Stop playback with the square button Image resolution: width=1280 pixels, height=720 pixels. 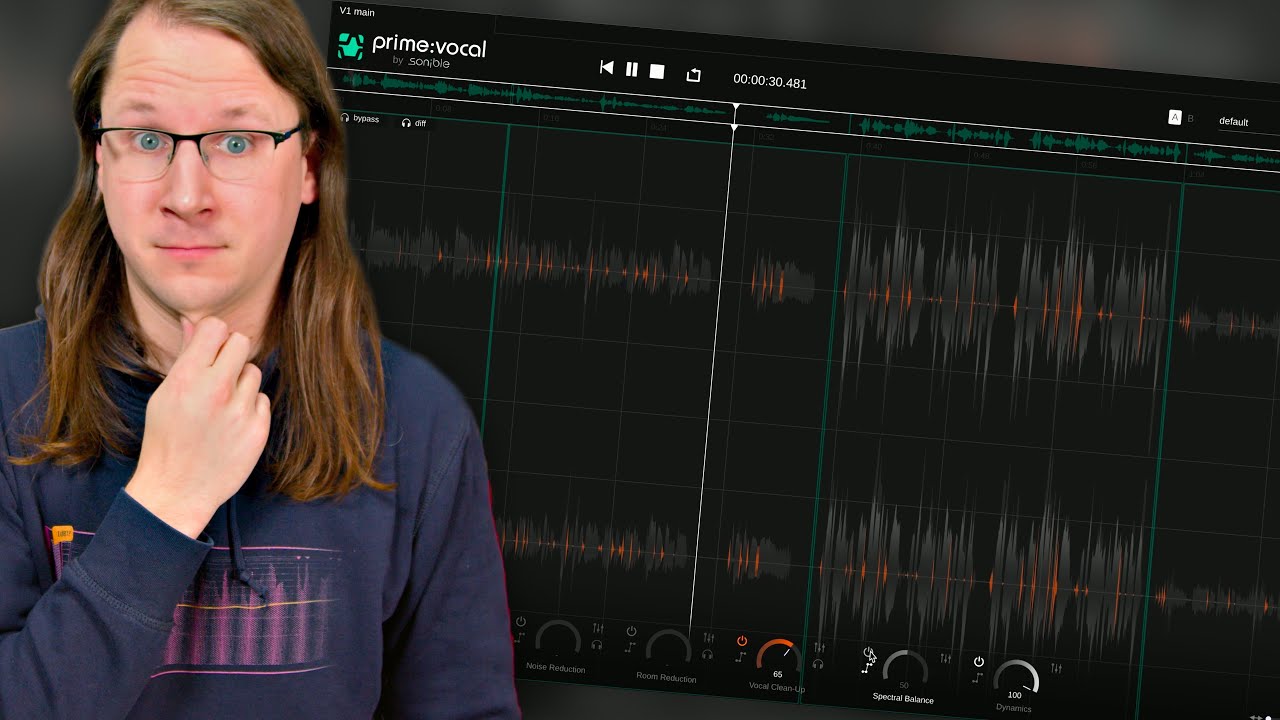click(x=657, y=71)
